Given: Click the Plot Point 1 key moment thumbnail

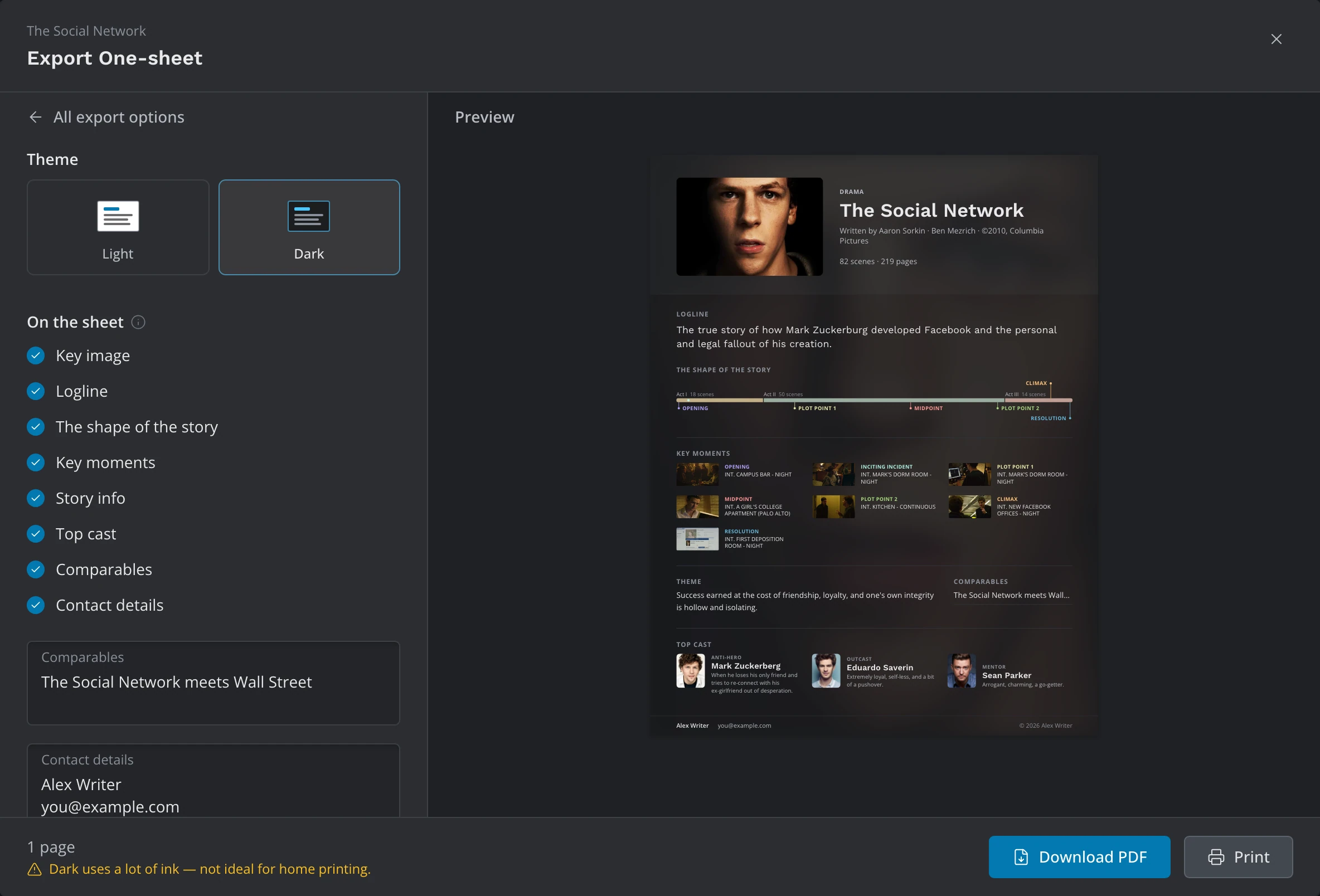Looking at the screenshot, I should coord(969,474).
